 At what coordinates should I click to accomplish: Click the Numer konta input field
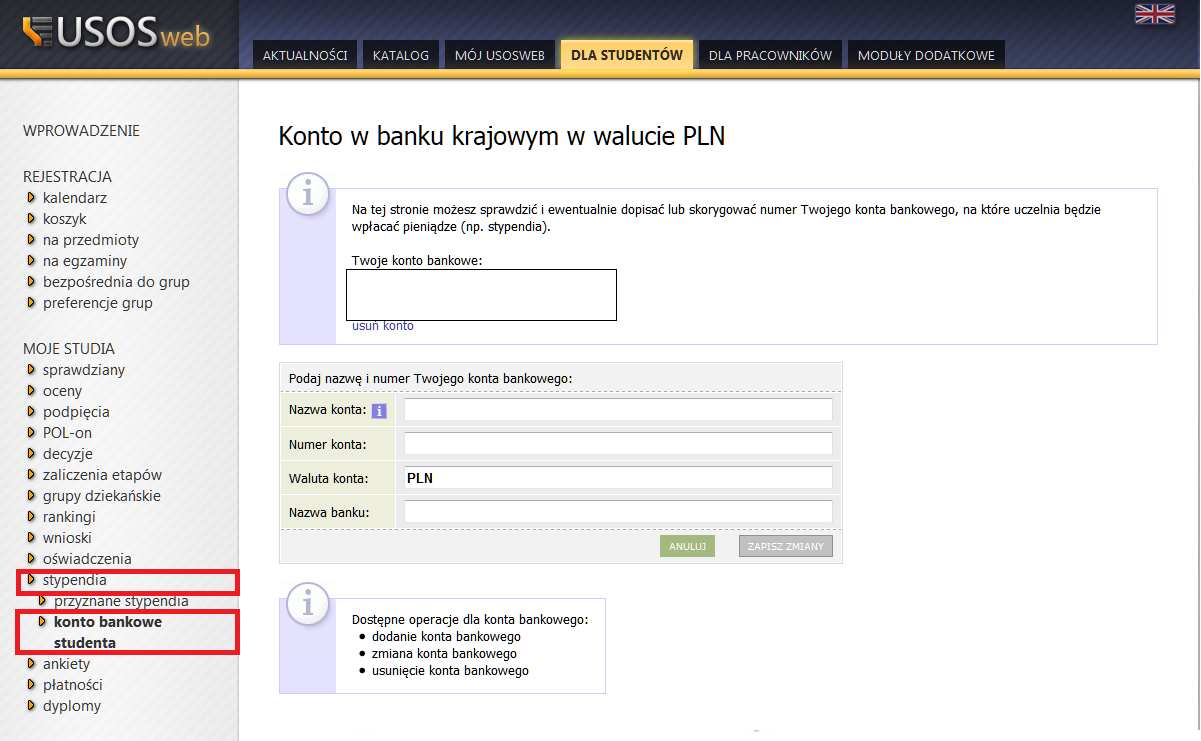(618, 444)
